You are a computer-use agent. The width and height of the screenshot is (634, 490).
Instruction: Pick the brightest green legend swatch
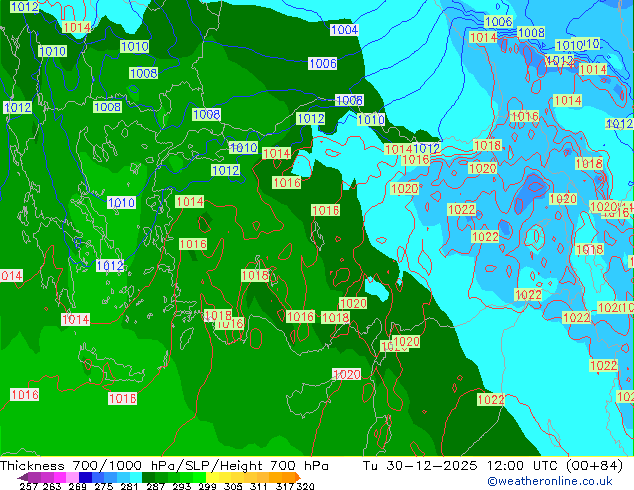pos(199,477)
